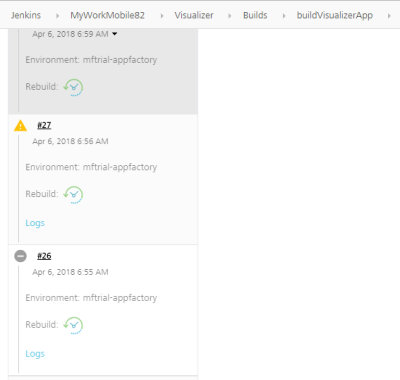Expand the breadcrumb arrow after MyWorkMobile82

tap(162, 16)
